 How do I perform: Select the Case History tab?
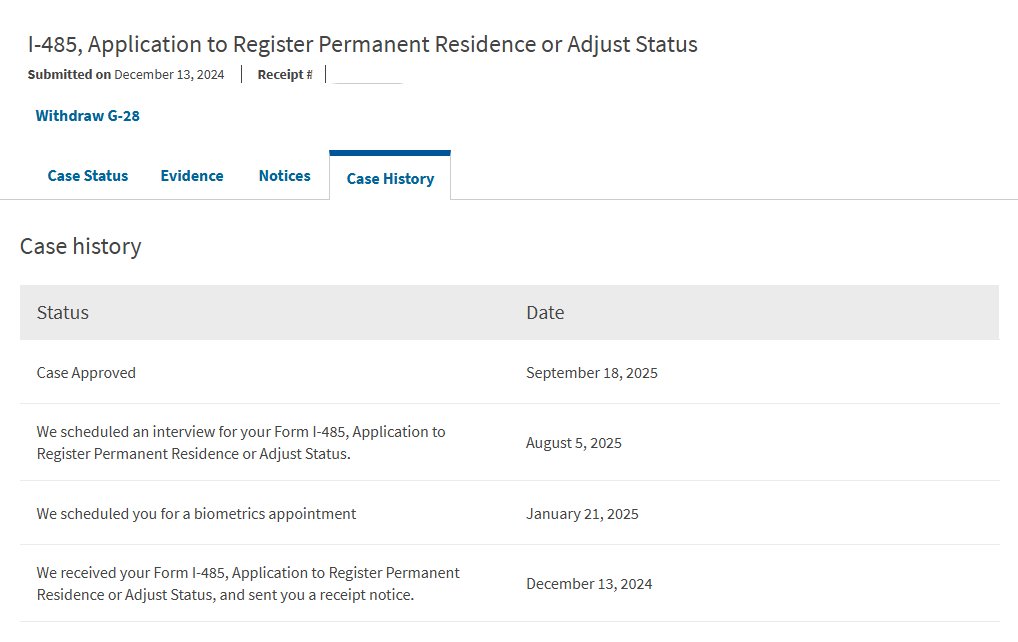(x=390, y=179)
